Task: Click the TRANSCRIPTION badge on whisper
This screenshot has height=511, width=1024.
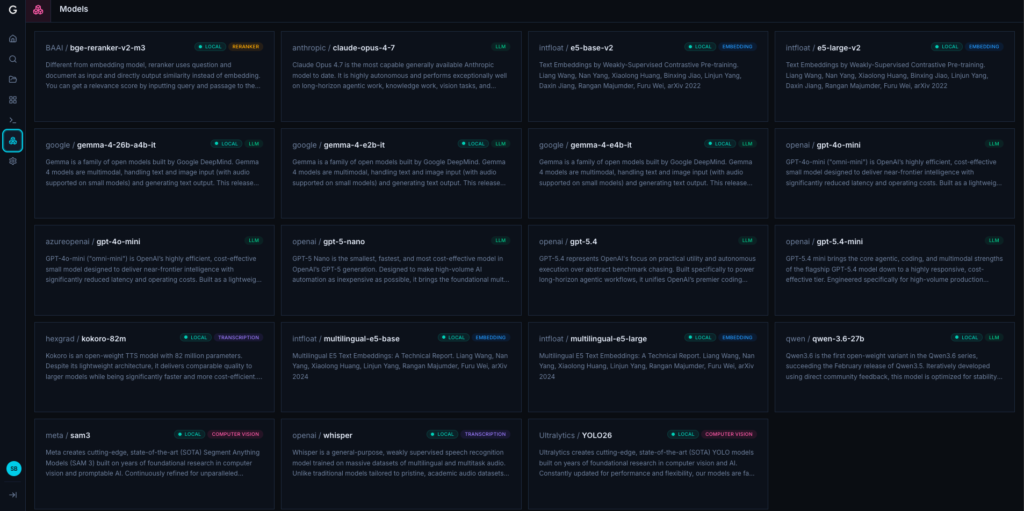Action: click(x=486, y=434)
